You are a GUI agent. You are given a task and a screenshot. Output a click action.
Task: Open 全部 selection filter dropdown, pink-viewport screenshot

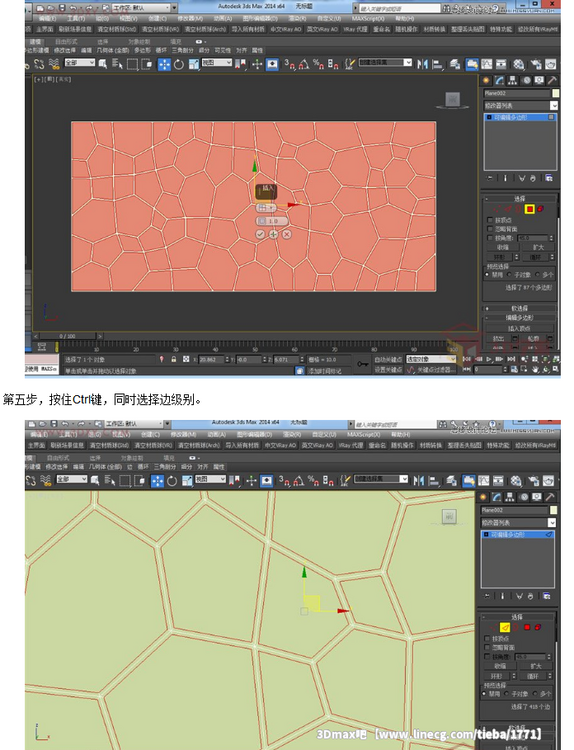[x=79, y=63]
